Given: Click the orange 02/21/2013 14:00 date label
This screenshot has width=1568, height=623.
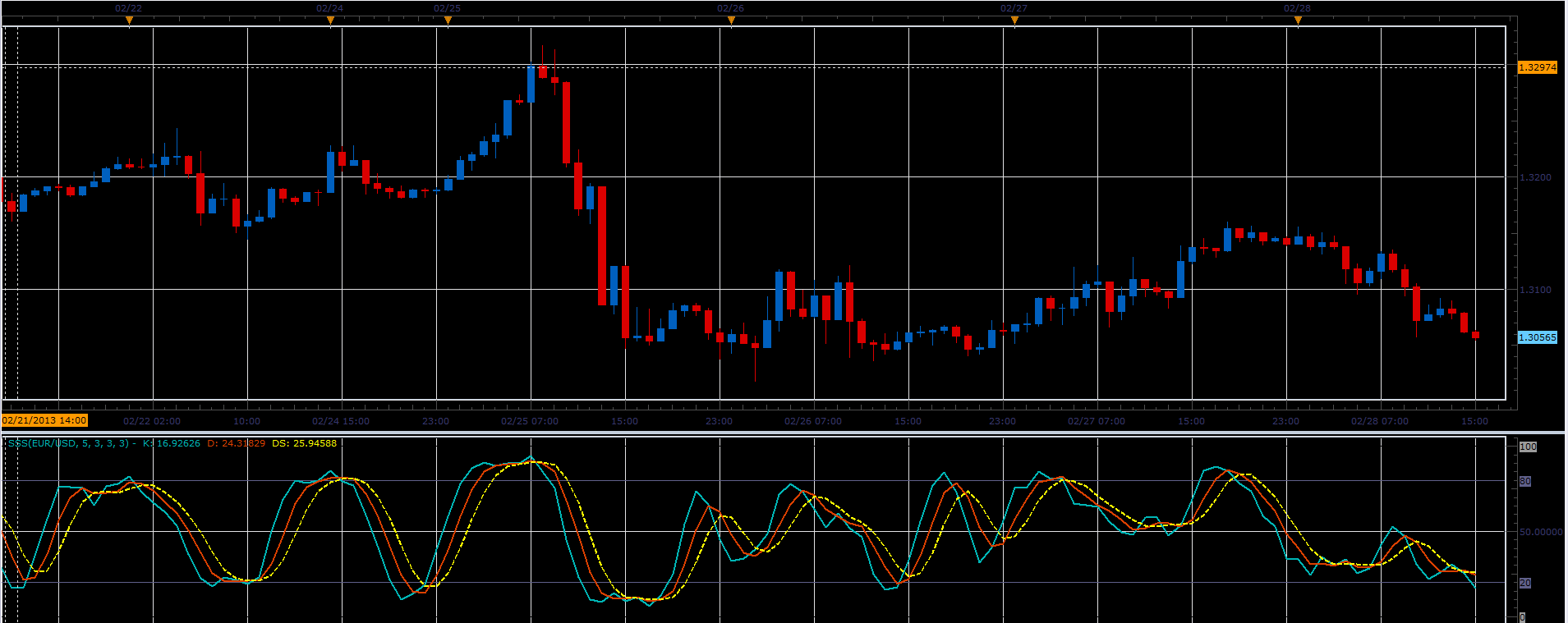Looking at the screenshot, I should pyautogui.click(x=44, y=420).
